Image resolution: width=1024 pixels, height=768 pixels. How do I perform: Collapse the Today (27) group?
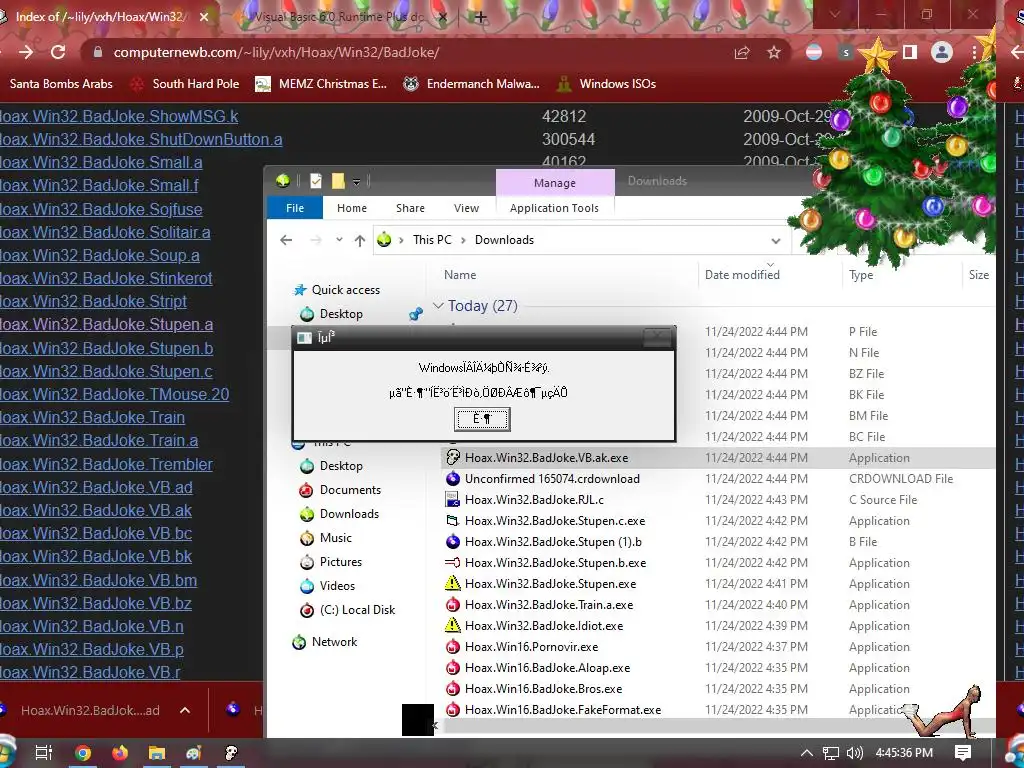point(438,306)
